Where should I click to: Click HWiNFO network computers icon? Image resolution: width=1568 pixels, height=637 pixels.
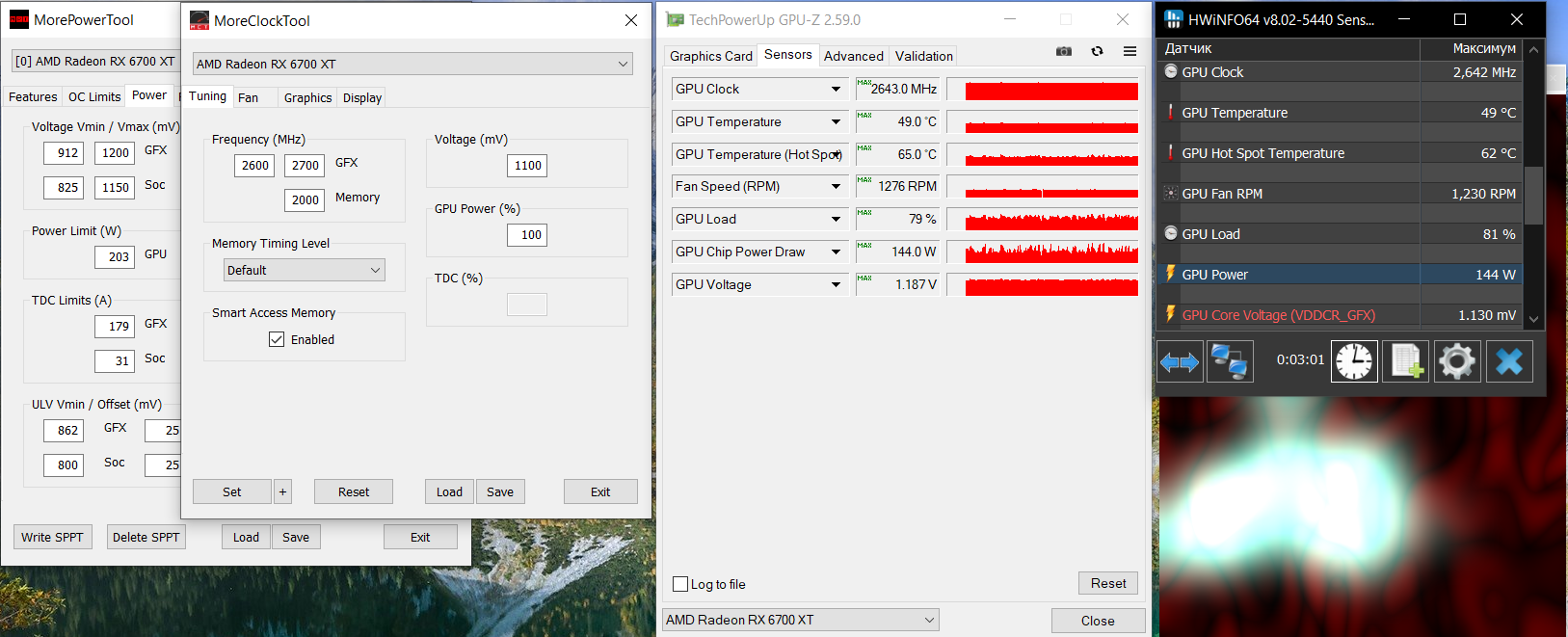coord(1230,362)
